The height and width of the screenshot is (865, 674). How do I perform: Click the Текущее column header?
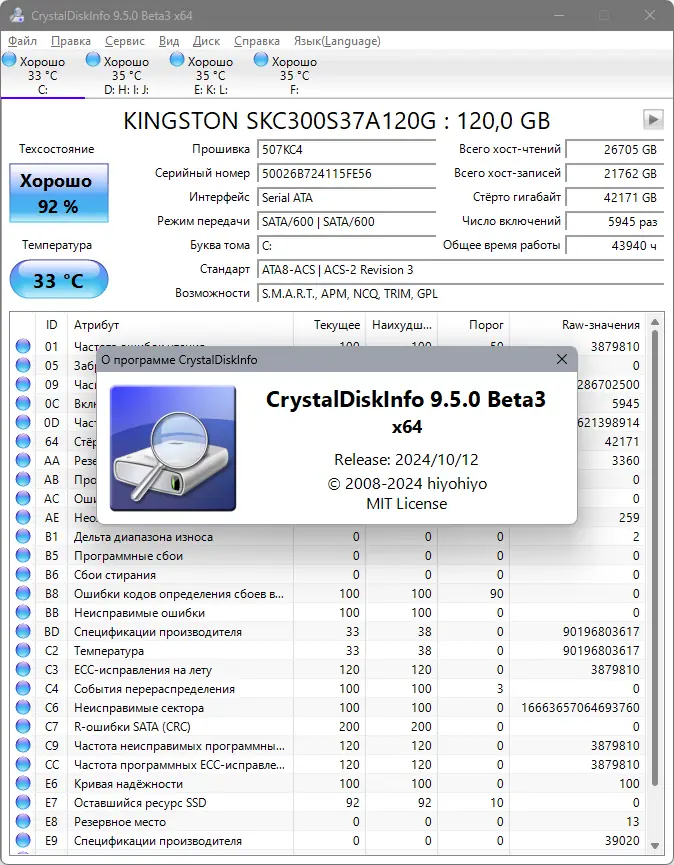(x=329, y=325)
